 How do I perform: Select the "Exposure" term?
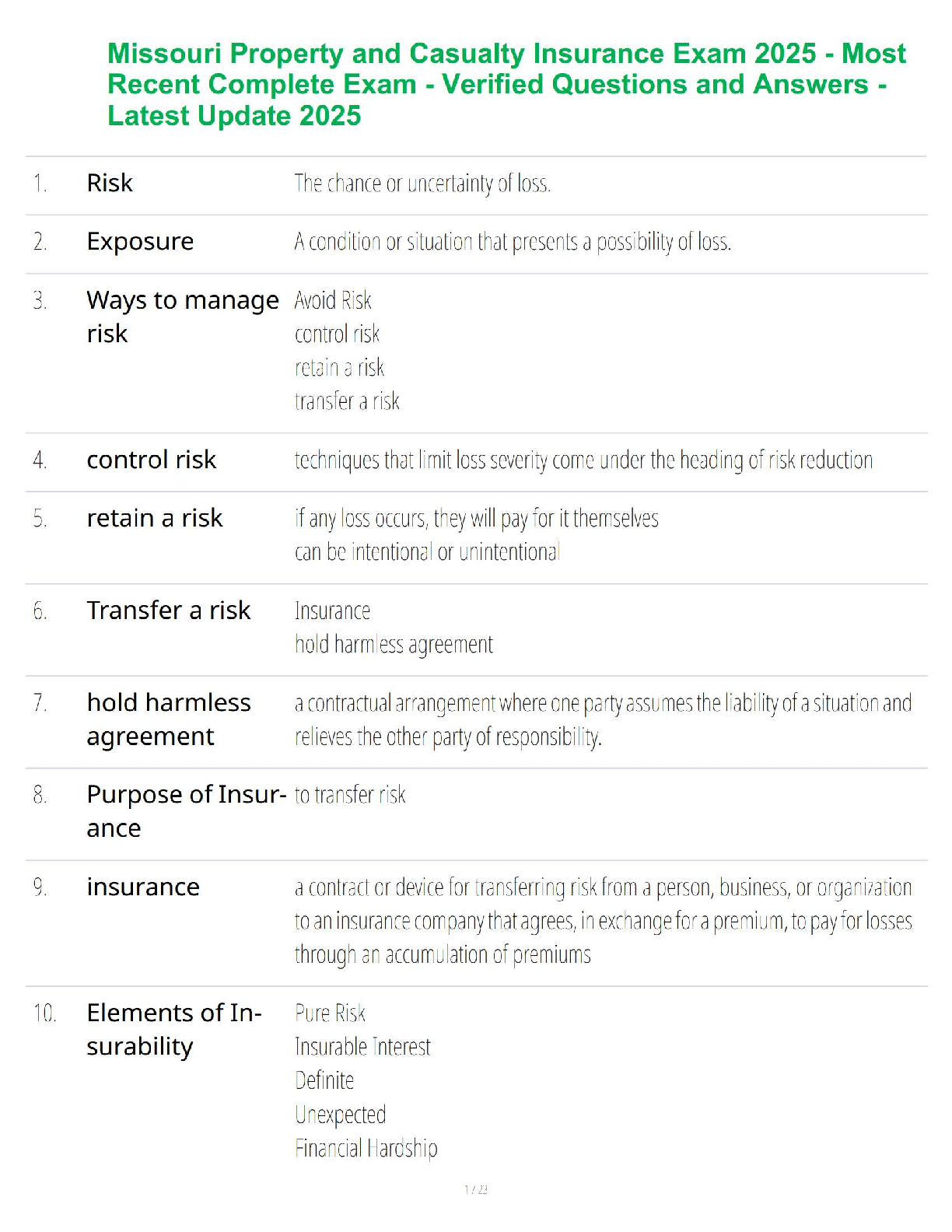(x=140, y=241)
